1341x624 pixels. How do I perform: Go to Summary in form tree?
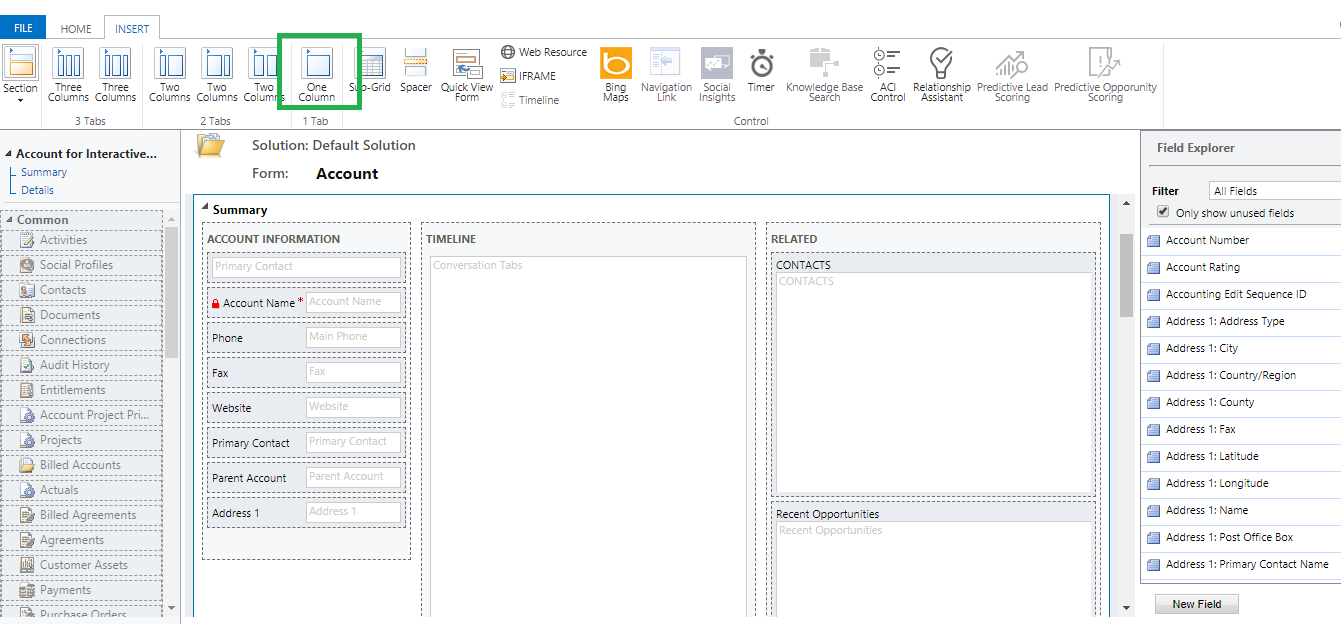[x=44, y=172]
